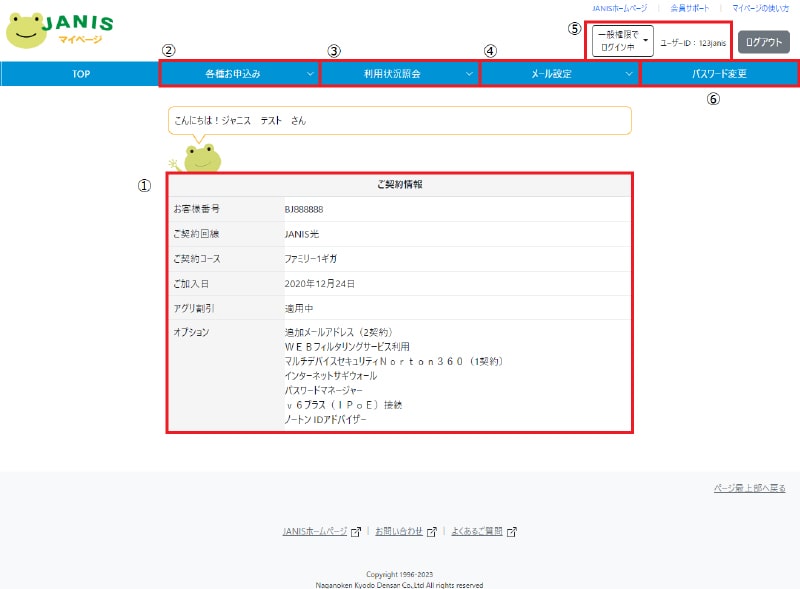Open the 会員サポート link
800x589 pixels.
(690, 8)
